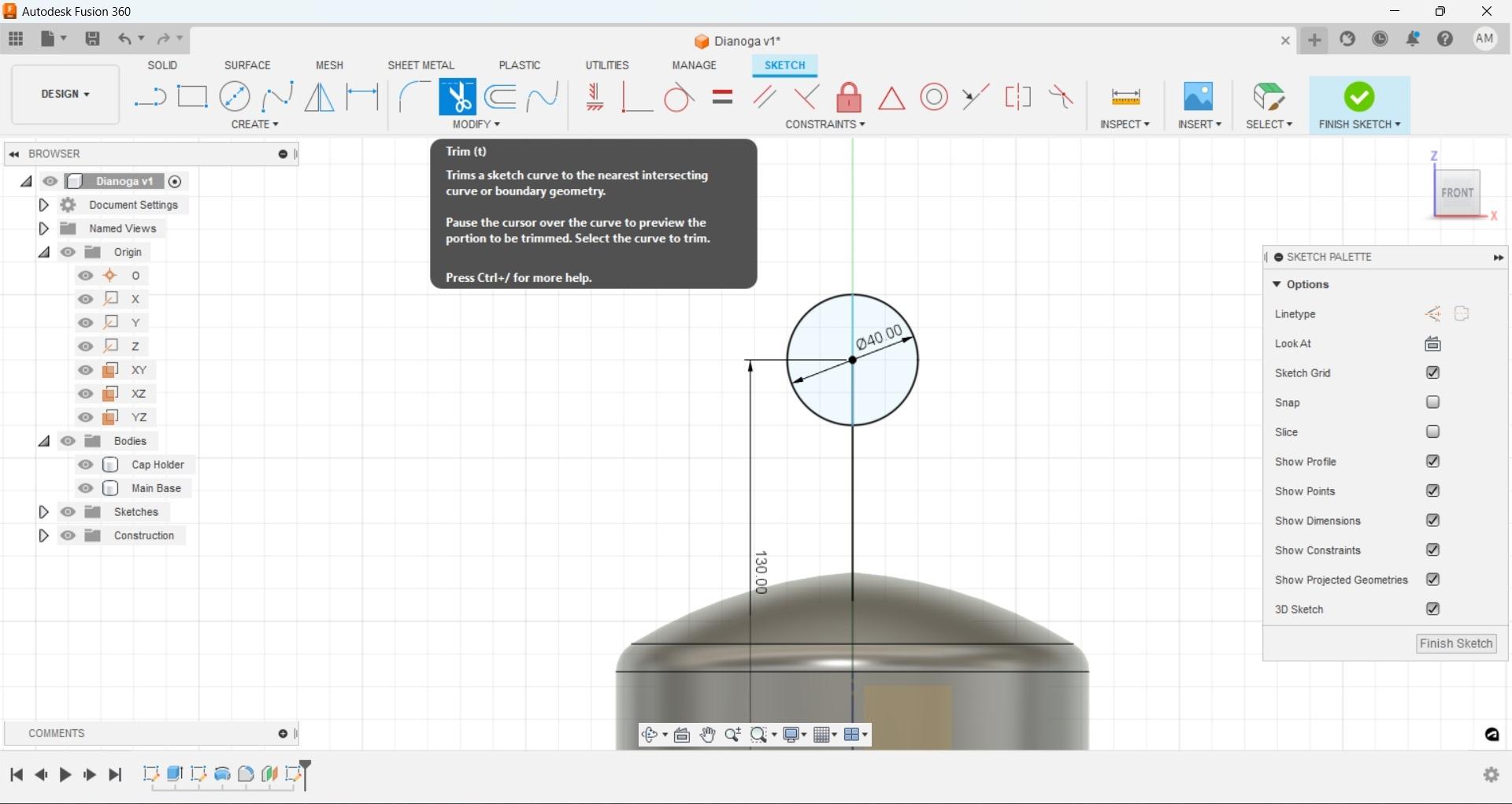Hide the Main Base body
This screenshot has height=804, width=1512.
pyautogui.click(x=86, y=488)
